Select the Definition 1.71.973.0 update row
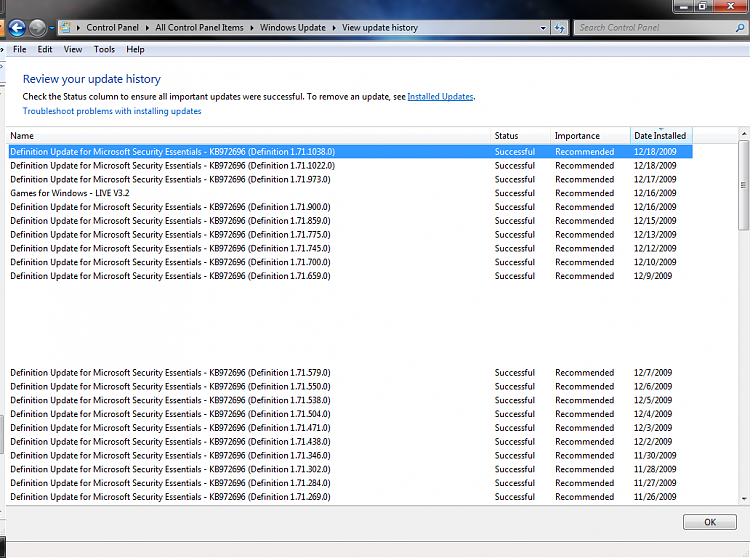 point(351,179)
